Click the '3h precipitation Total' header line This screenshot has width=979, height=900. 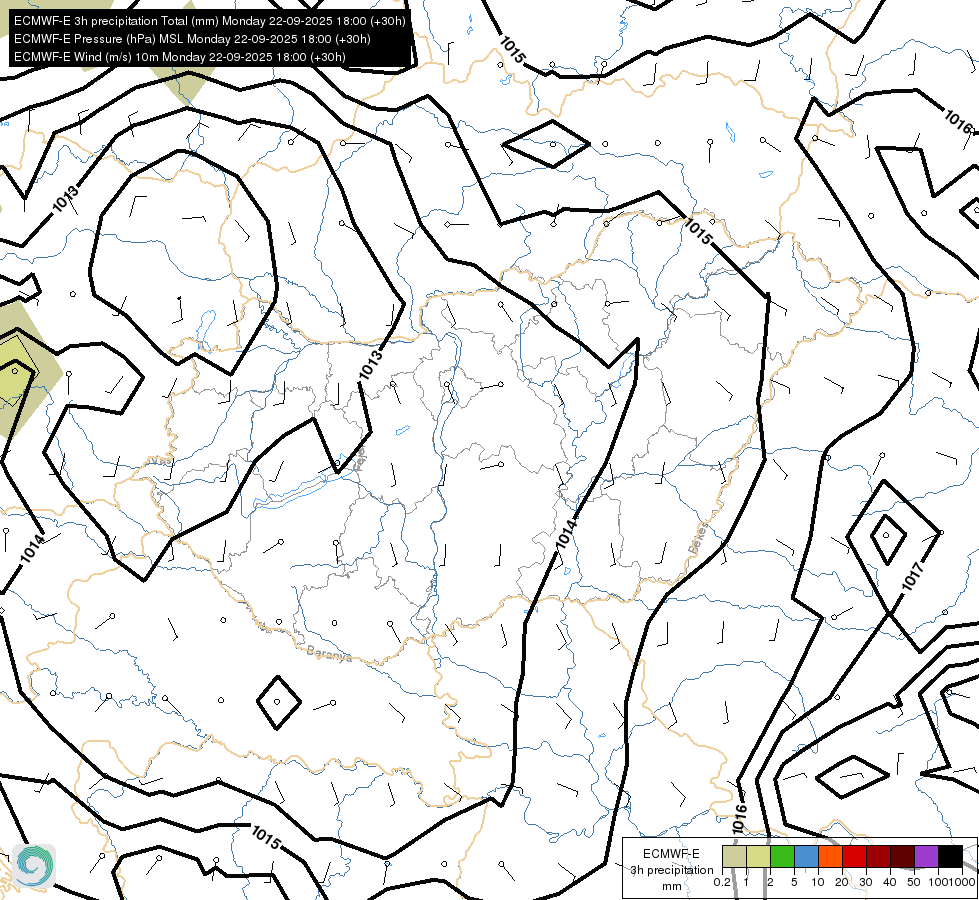coord(210,21)
